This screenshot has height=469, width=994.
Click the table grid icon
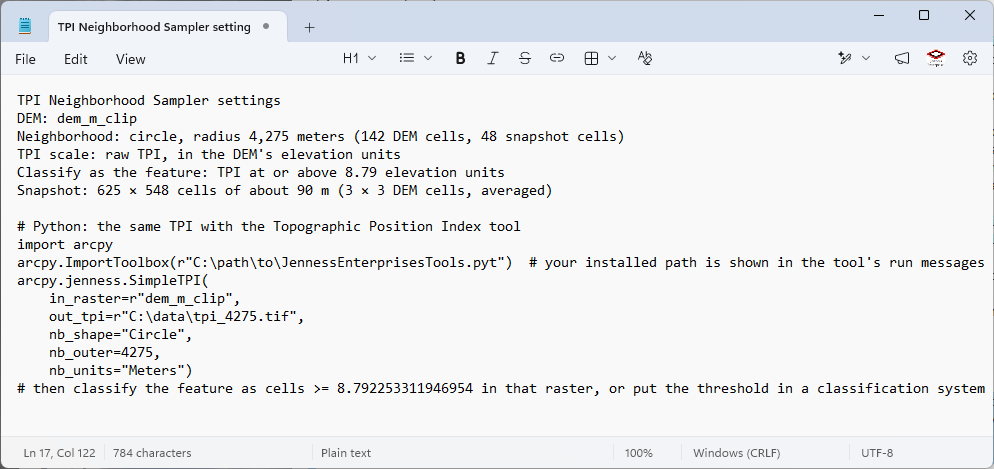591,58
